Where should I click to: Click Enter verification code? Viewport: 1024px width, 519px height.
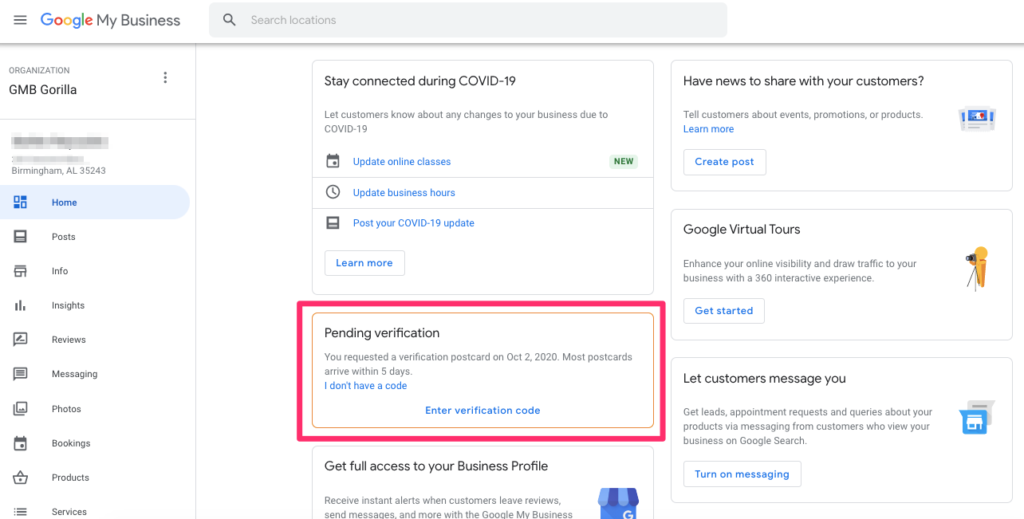[483, 411]
